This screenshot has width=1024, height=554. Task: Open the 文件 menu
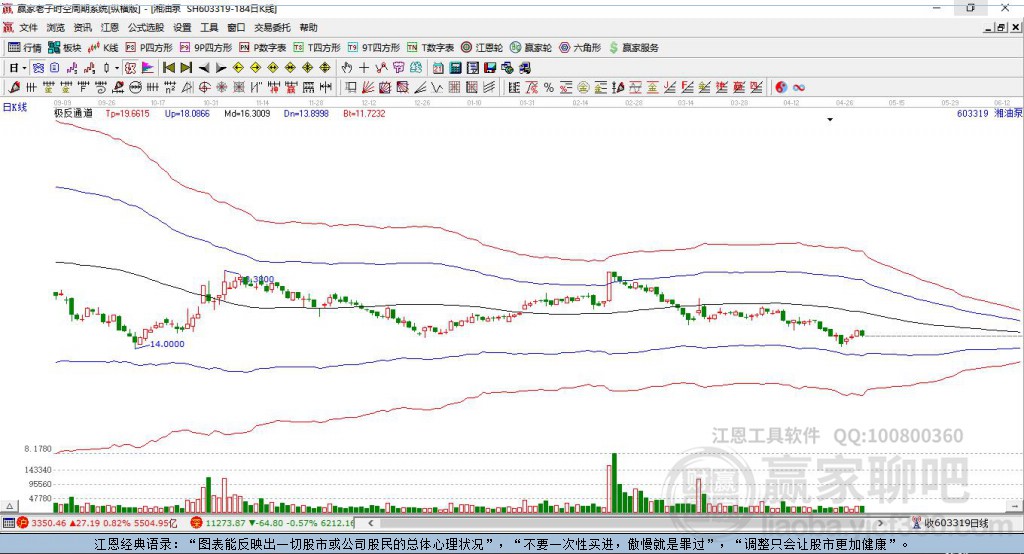click(x=28, y=27)
